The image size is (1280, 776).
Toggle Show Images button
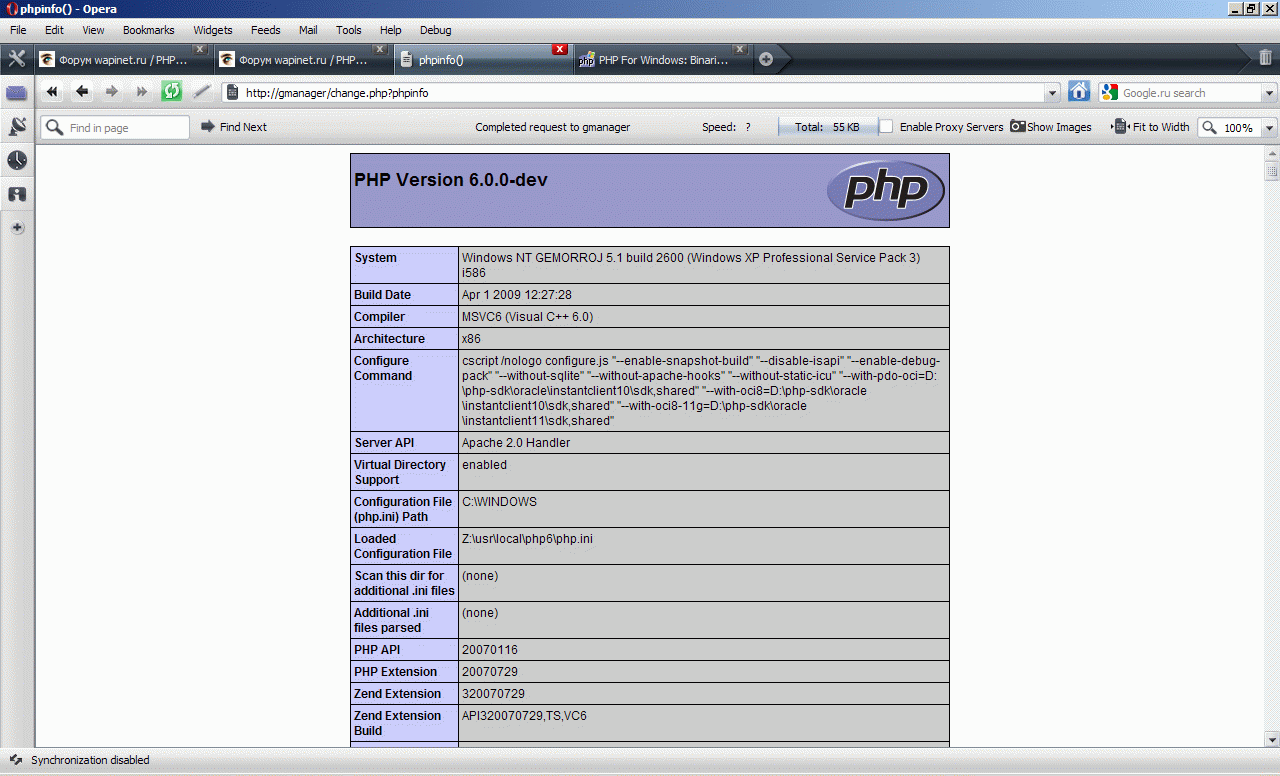[x=1051, y=127]
